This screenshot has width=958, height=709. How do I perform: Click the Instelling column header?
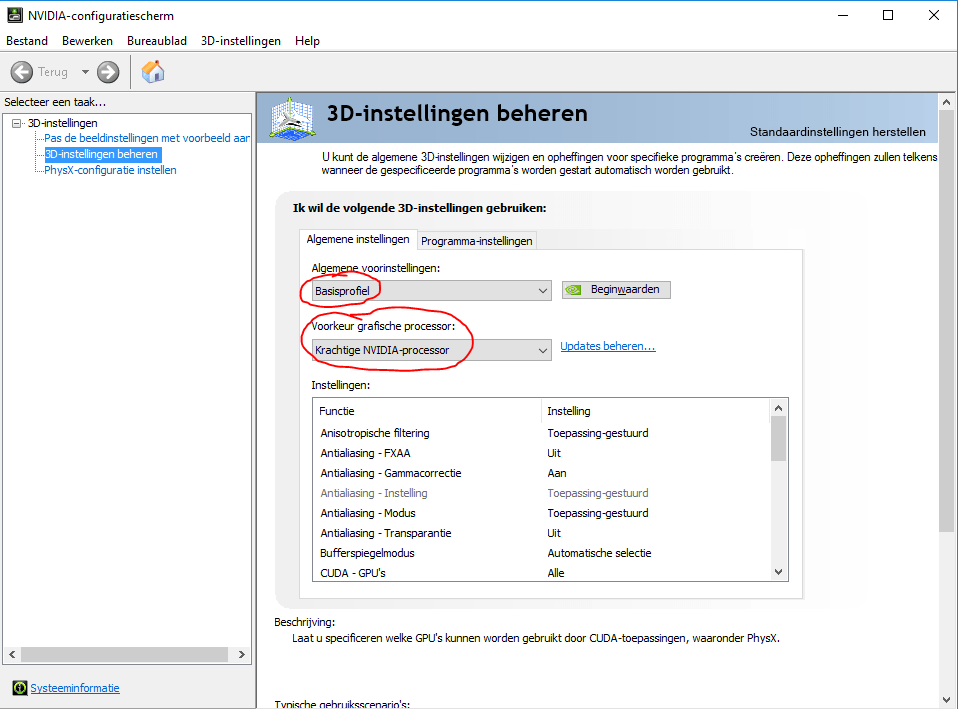(x=655, y=411)
